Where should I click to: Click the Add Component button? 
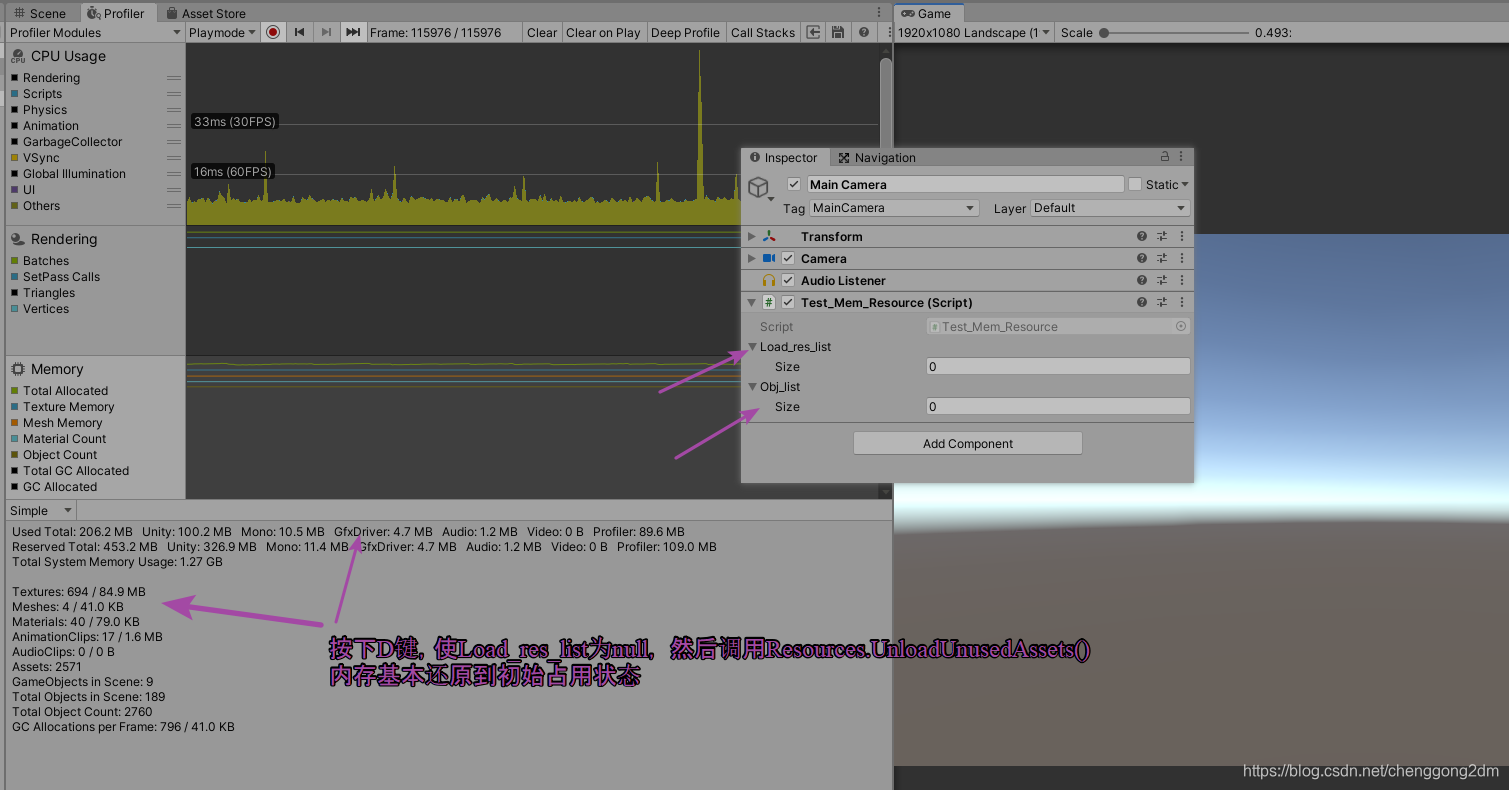click(967, 443)
